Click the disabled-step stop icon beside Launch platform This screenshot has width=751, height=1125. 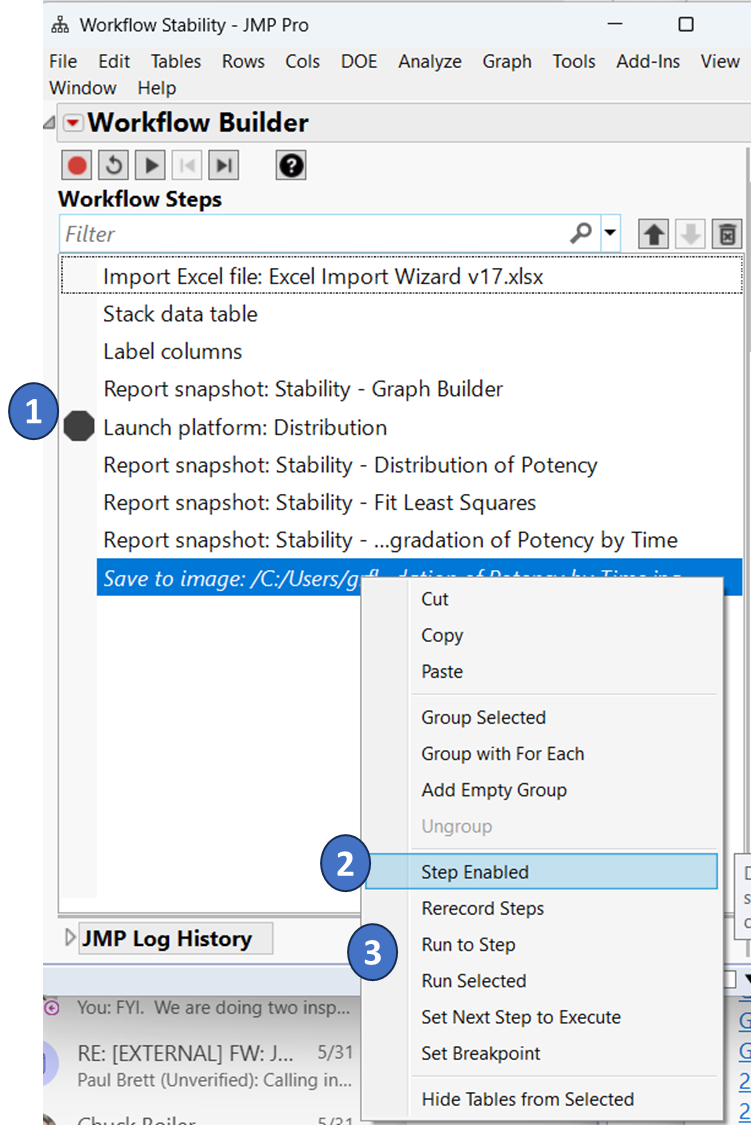click(x=78, y=428)
